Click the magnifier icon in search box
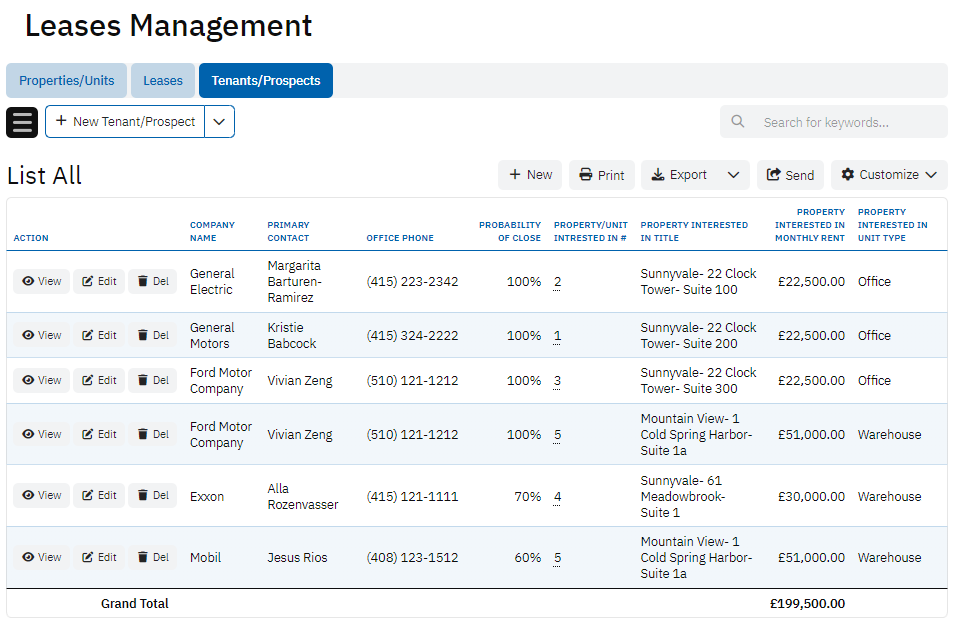Viewport: 953px width, 624px height. click(738, 122)
